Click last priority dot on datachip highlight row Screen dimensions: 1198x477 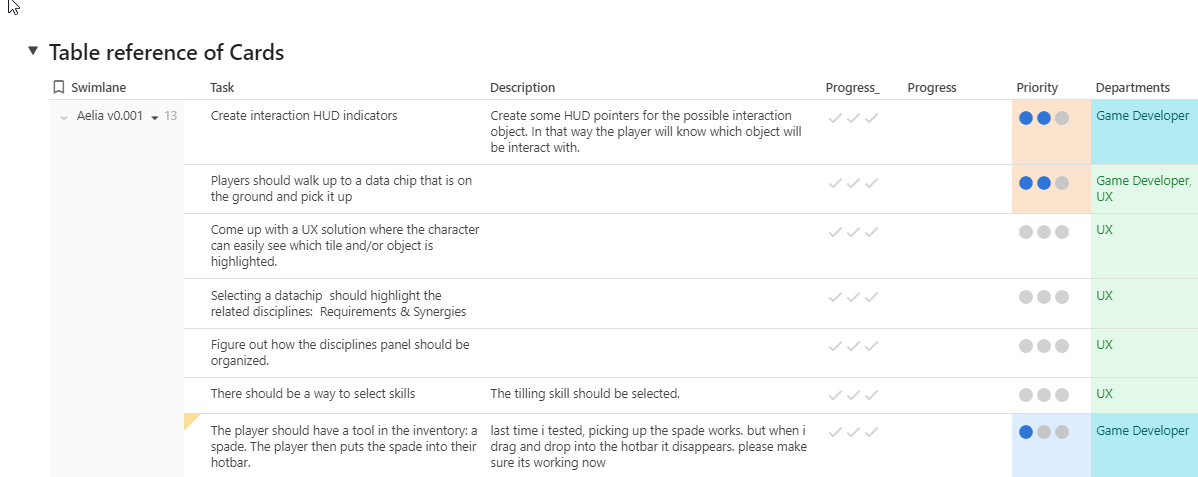click(1062, 297)
